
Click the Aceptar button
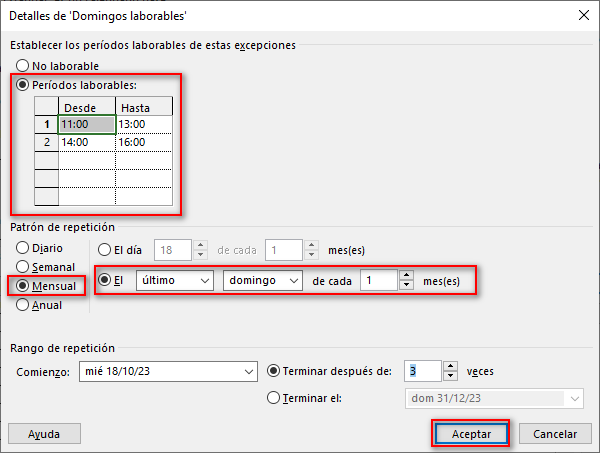pyautogui.click(x=471, y=434)
